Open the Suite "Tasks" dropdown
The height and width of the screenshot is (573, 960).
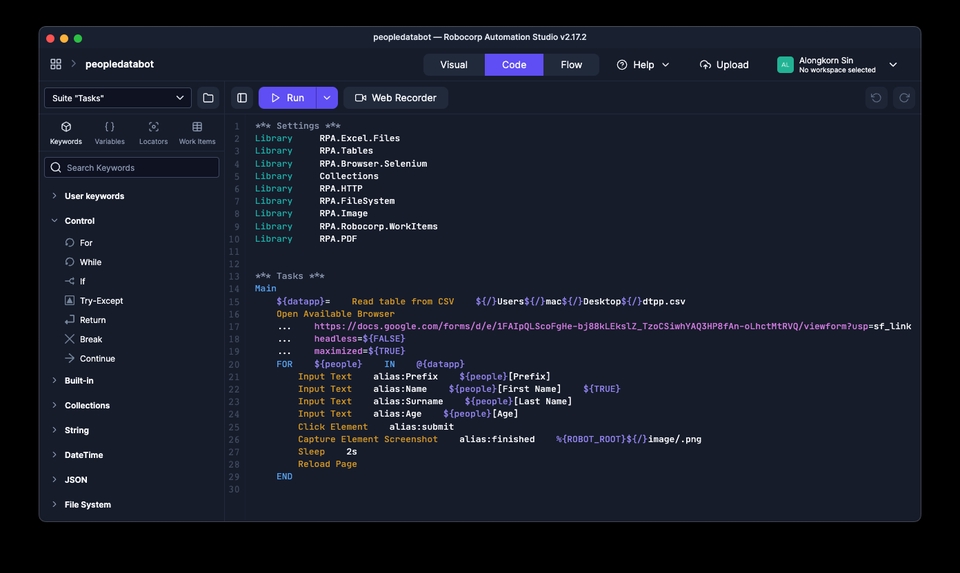(118, 98)
